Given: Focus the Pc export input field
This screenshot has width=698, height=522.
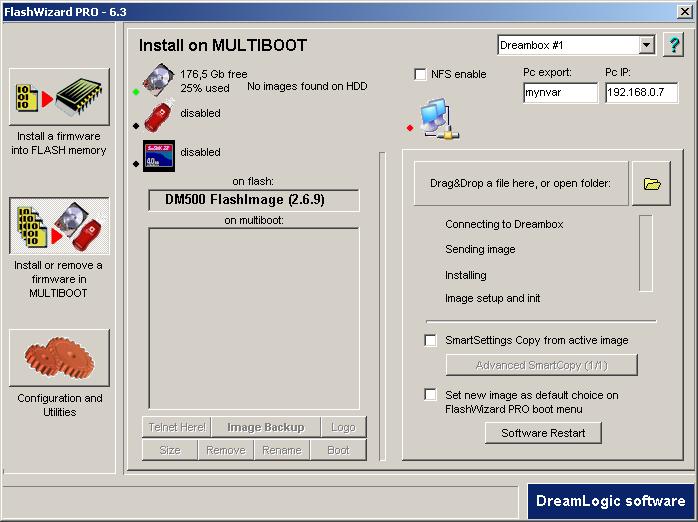Looking at the screenshot, I should [560, 93].
